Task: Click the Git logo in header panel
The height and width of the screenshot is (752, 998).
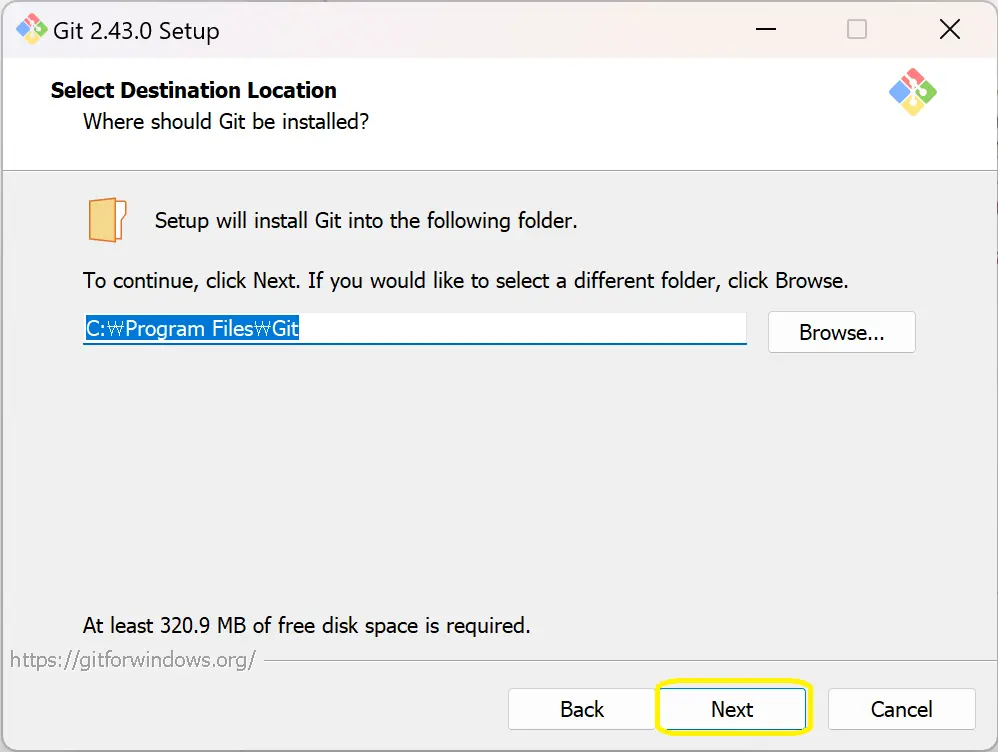Action: coord(913,92)
